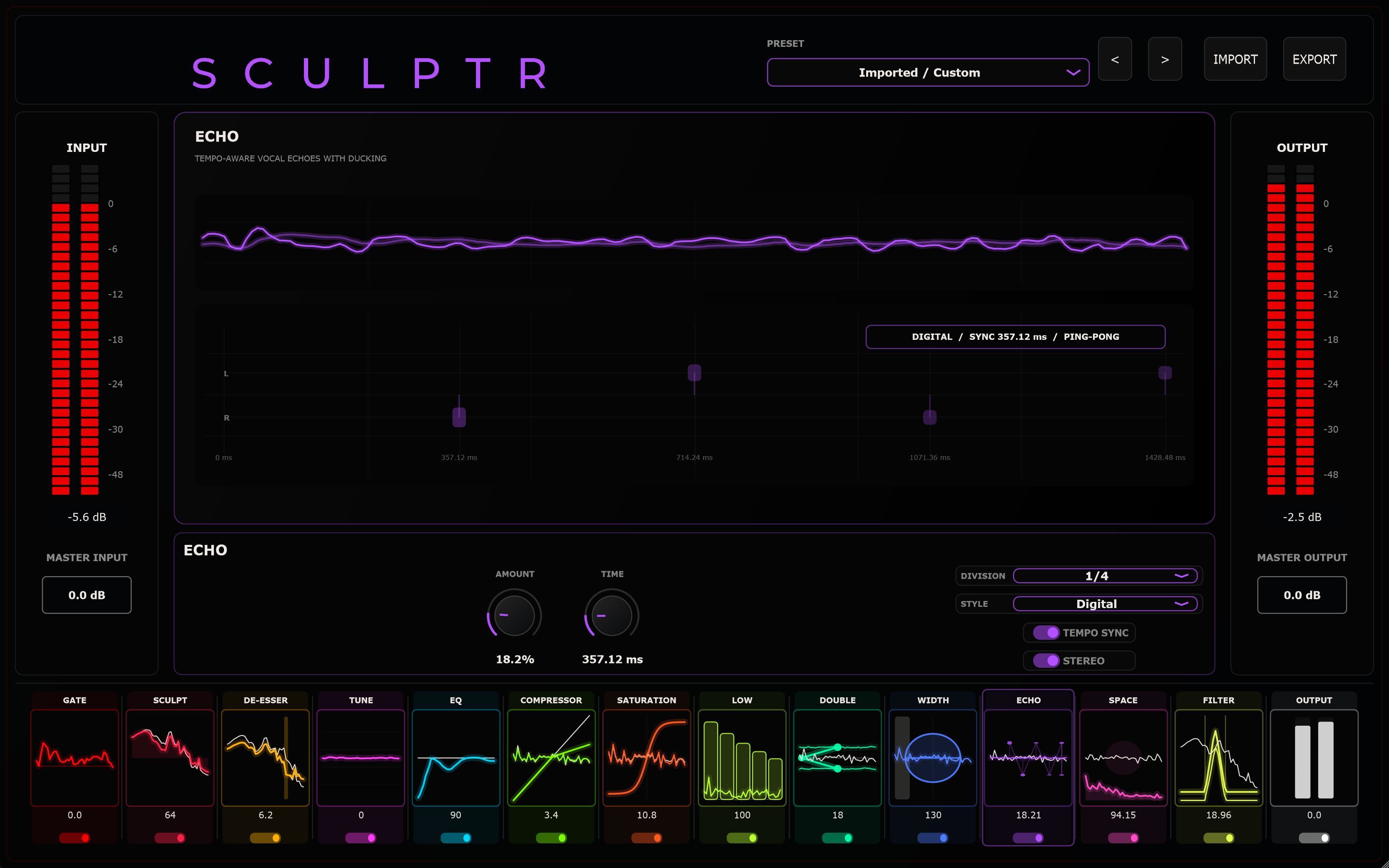The image size is (1389, 868).
Task: Click the Space module 94.15 value
Action: pos(1123,815)
